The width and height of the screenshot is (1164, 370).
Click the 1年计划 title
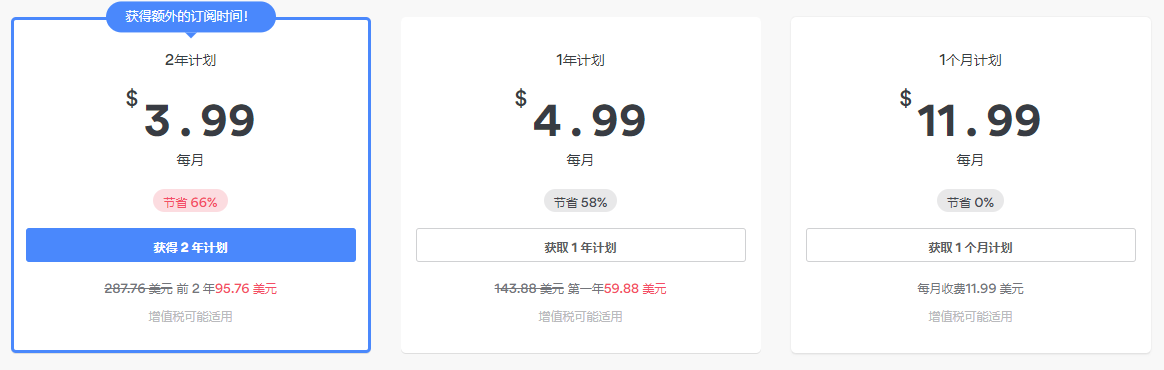581,60
